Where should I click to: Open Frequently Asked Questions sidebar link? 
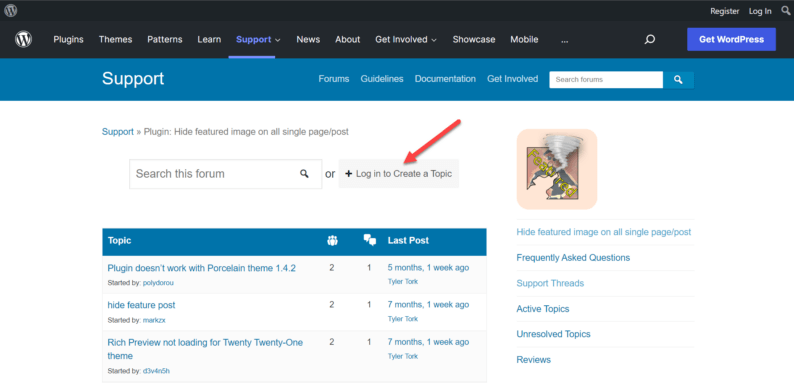tap(573, 257)
